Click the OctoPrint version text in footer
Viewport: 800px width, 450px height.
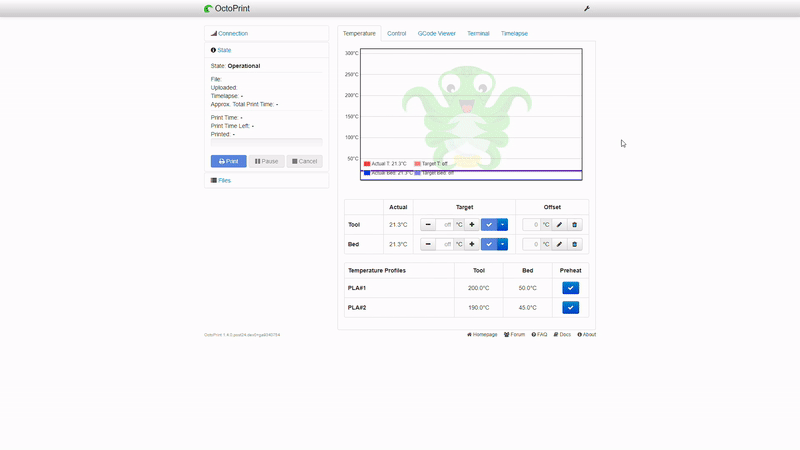[242, 335]
